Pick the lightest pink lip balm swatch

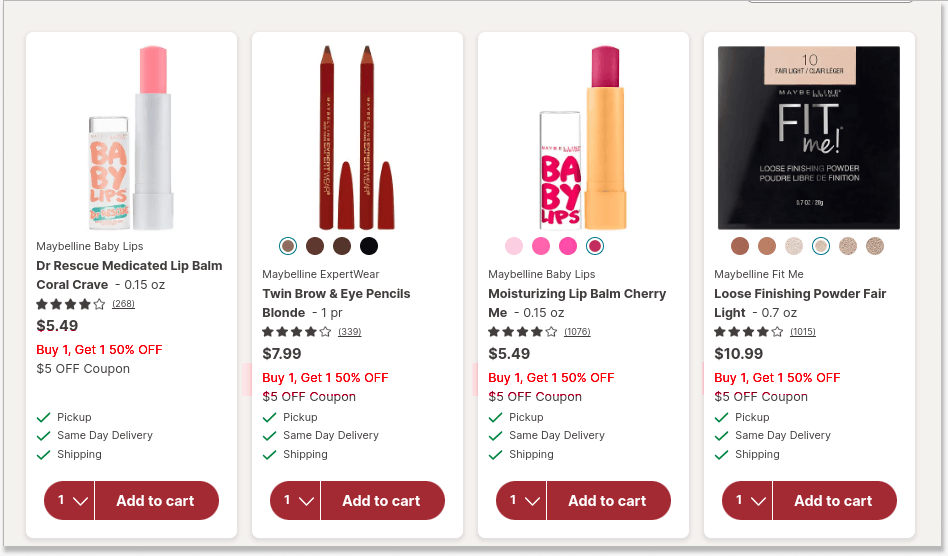514,246
